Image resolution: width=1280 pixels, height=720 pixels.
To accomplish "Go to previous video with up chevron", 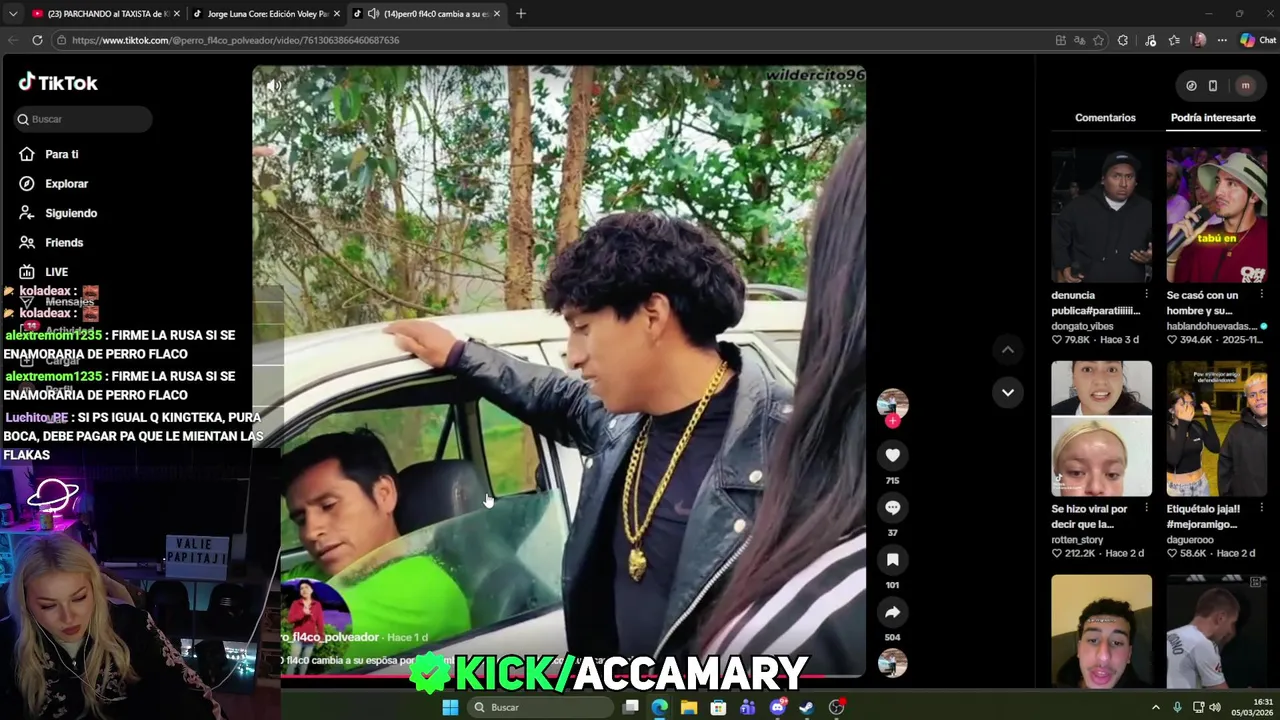I will (1007, 350).
